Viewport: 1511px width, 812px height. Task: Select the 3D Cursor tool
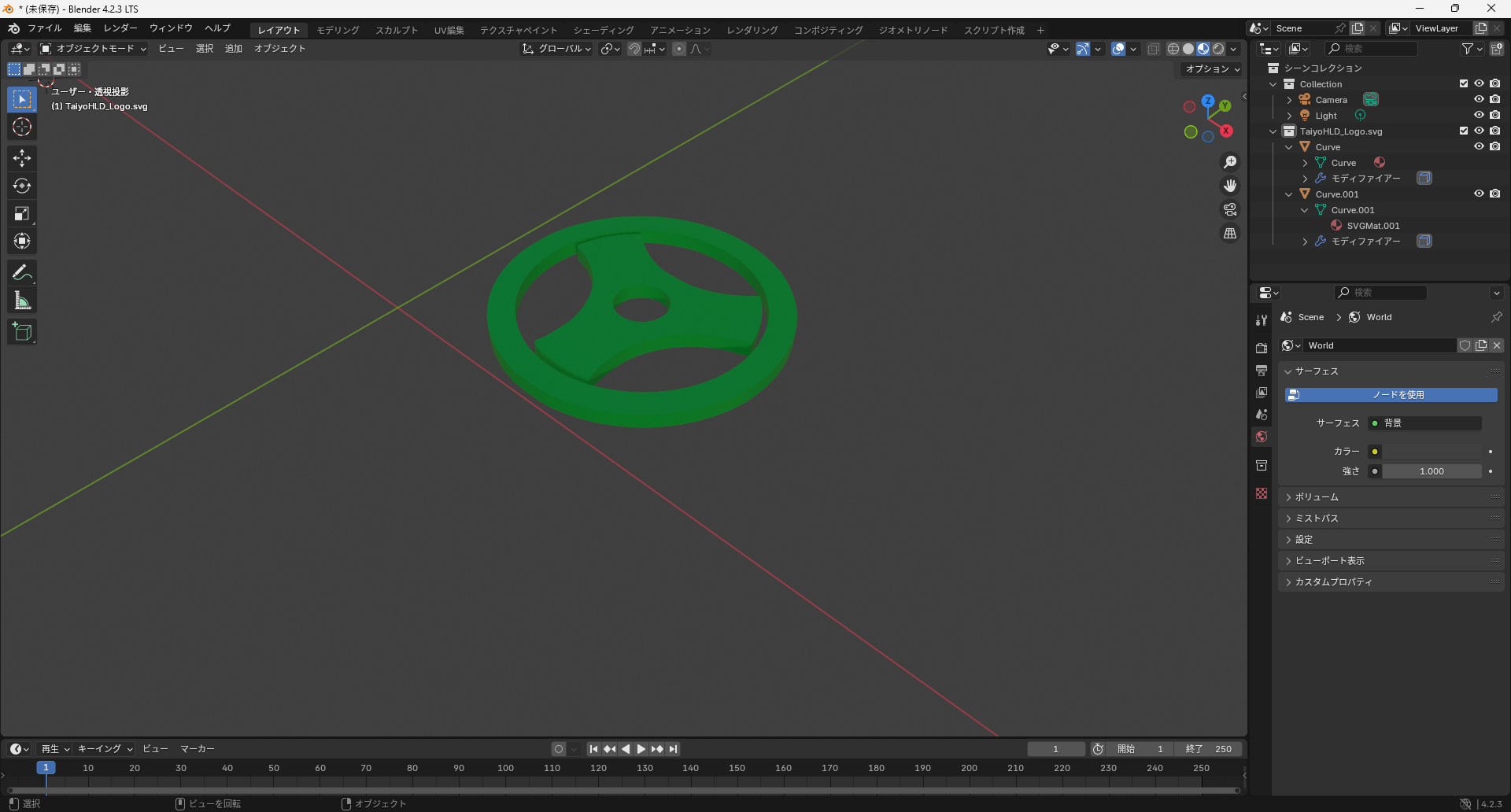click(x=22, y=127)
